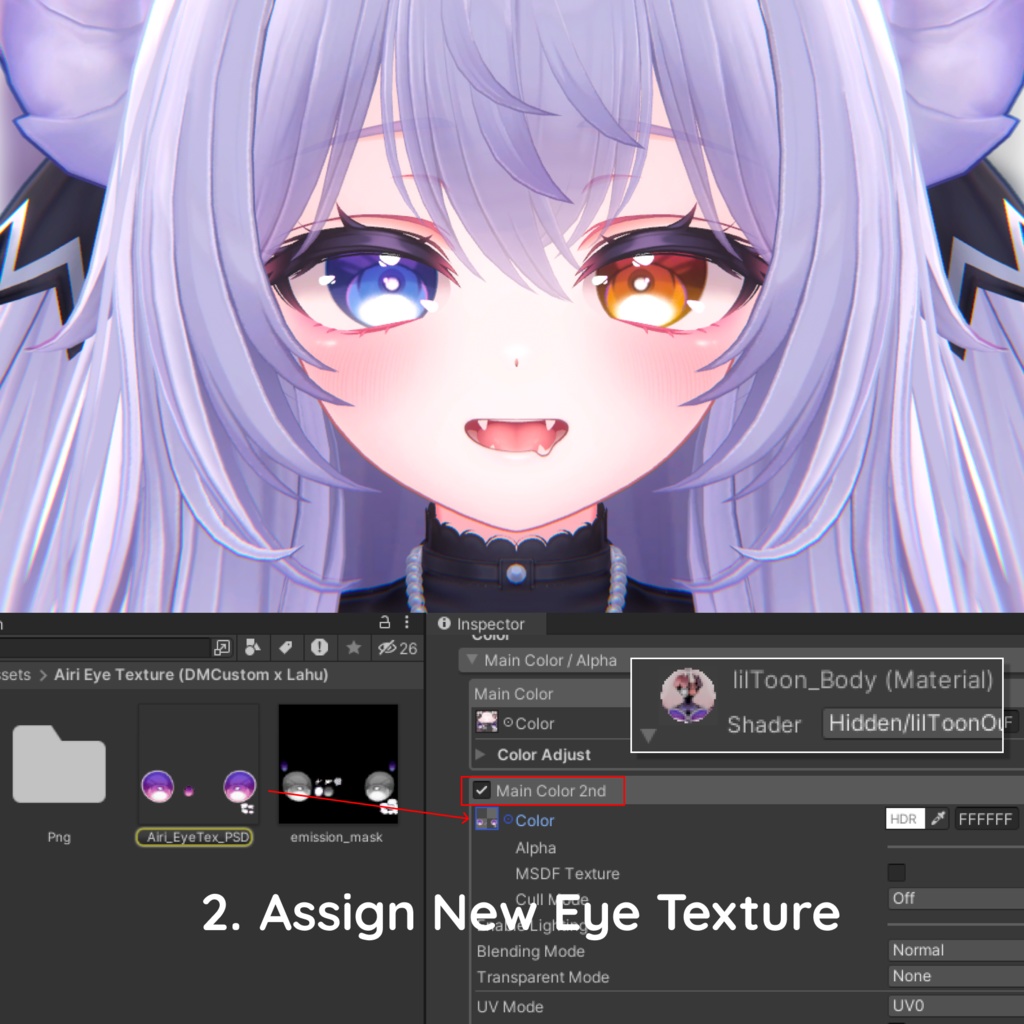Click the texture picker circle beside Main Color's Color
The height and width of the screenshot is (1024, 1024).
tap(508, 722)
